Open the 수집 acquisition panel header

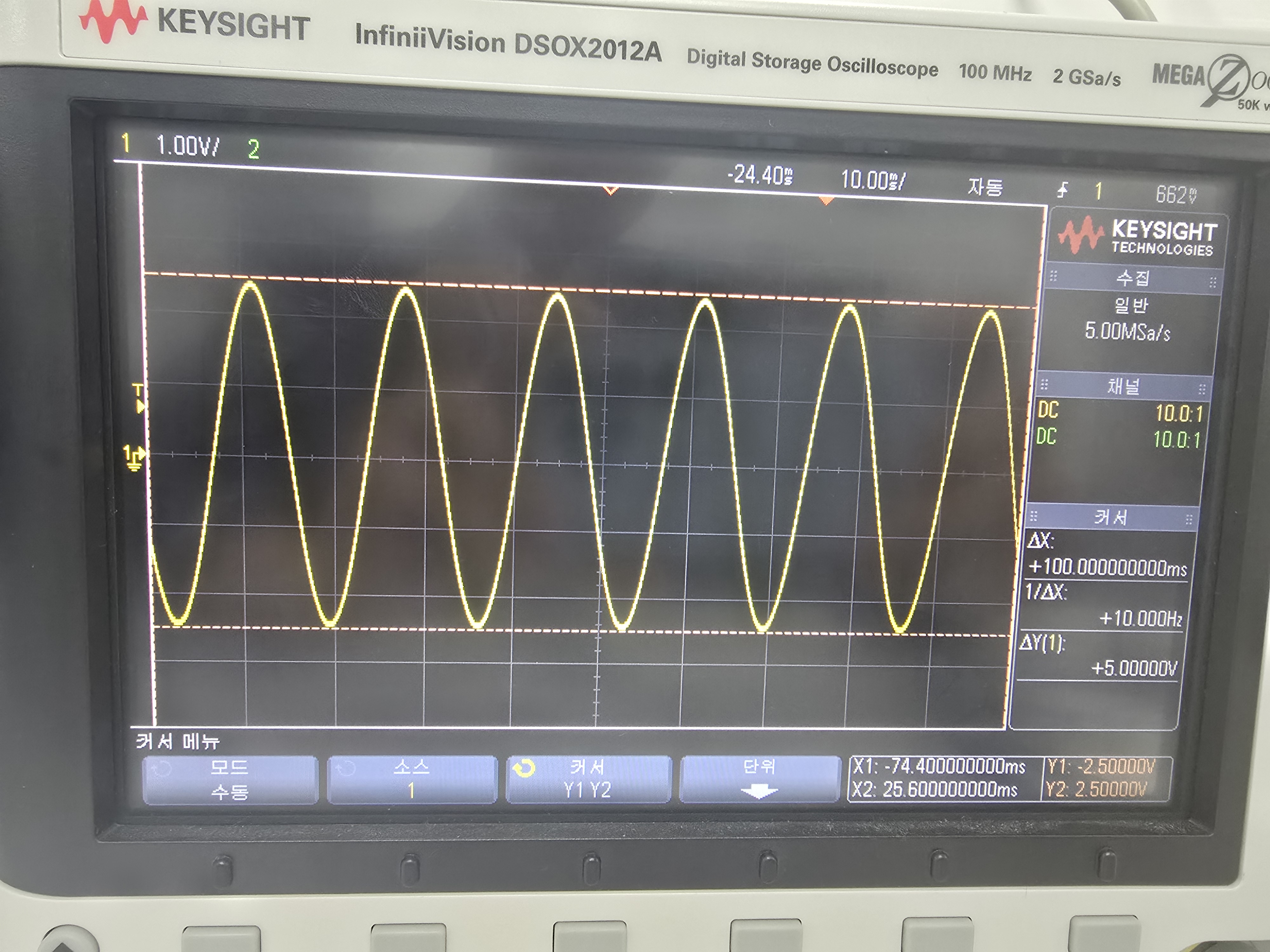(x=1132, y=279)
